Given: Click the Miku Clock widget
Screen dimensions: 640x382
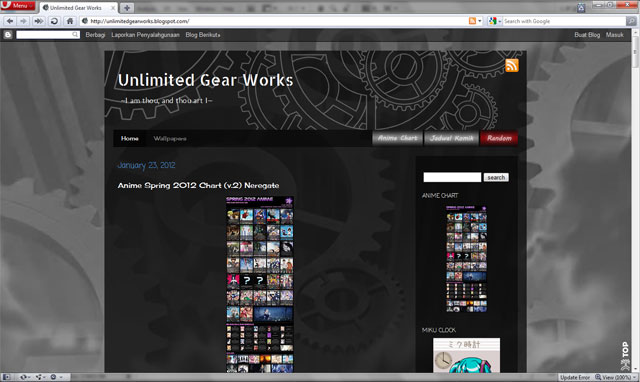Looking at the screenshot, I should point(466,355).
